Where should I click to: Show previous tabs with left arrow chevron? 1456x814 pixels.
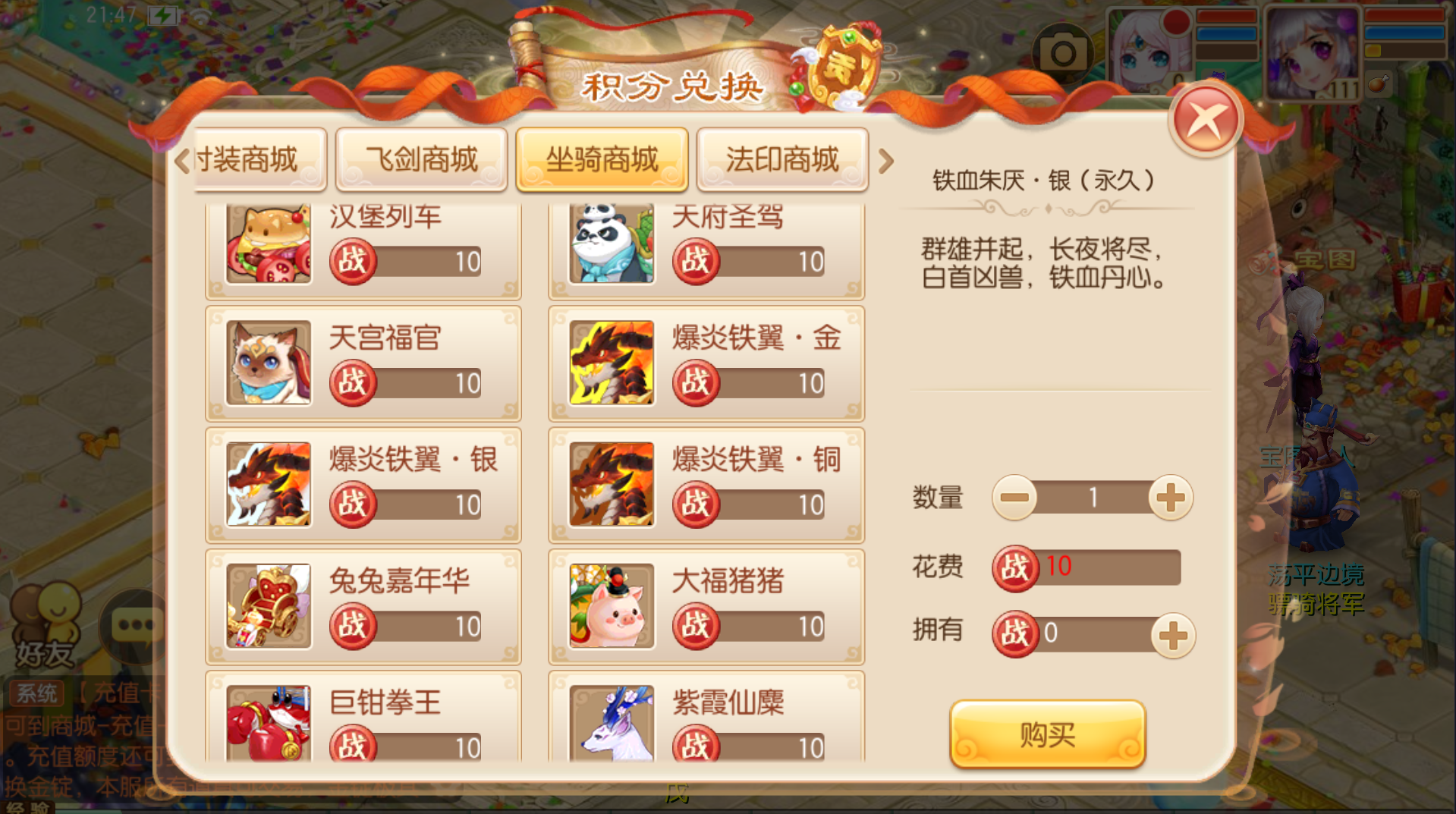182,161
